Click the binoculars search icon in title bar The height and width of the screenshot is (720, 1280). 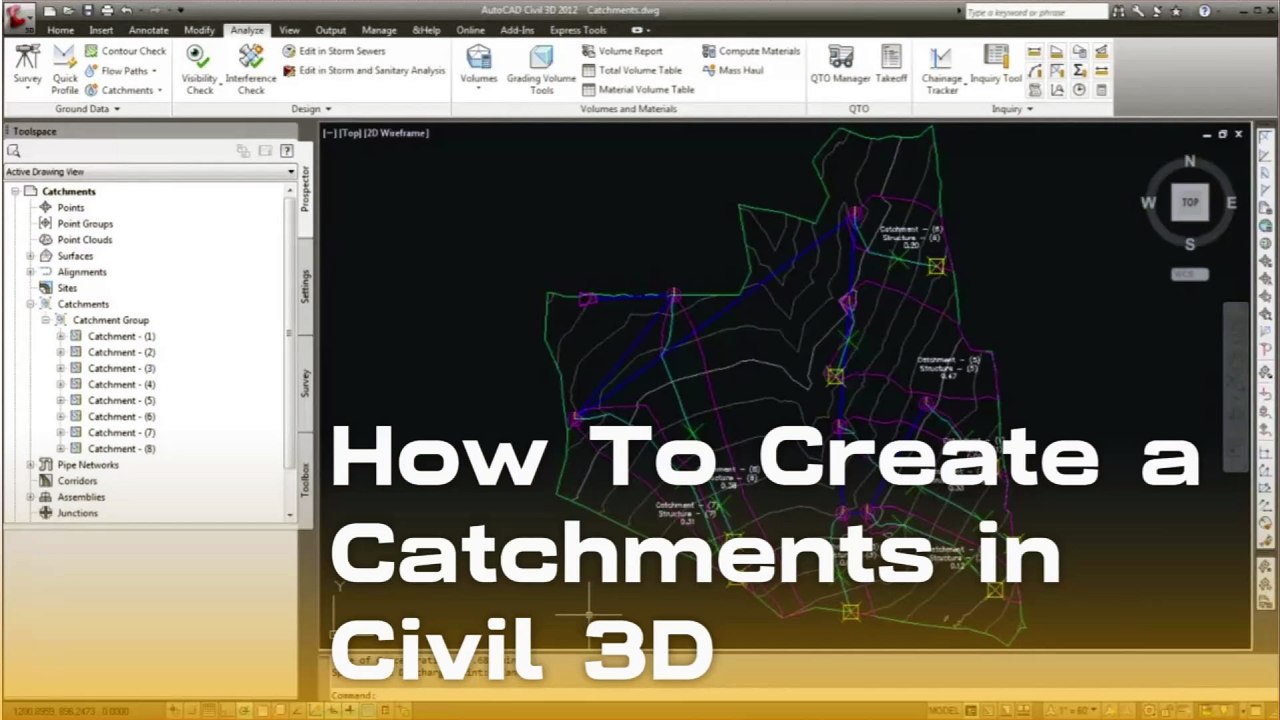point(1119,12)
